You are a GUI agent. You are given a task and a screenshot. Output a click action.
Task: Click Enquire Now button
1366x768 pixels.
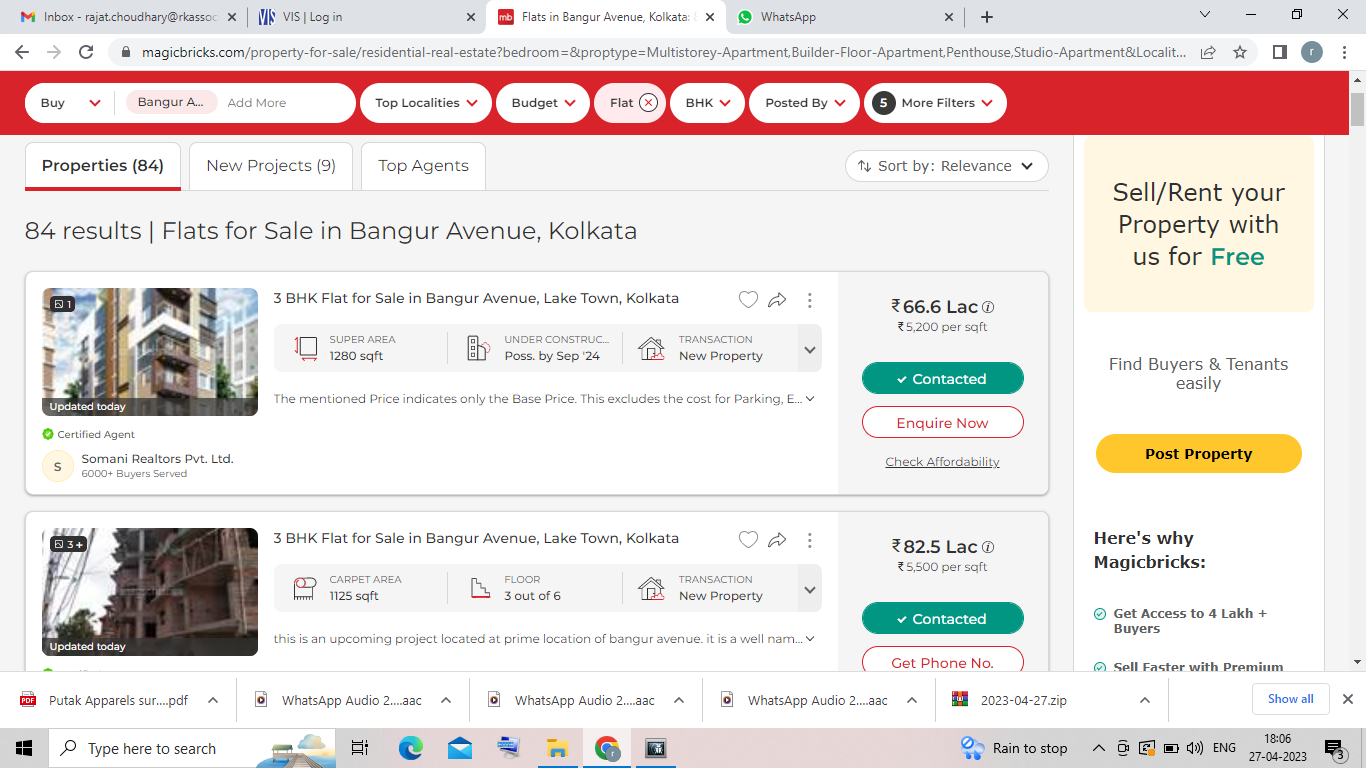point(943,423)
